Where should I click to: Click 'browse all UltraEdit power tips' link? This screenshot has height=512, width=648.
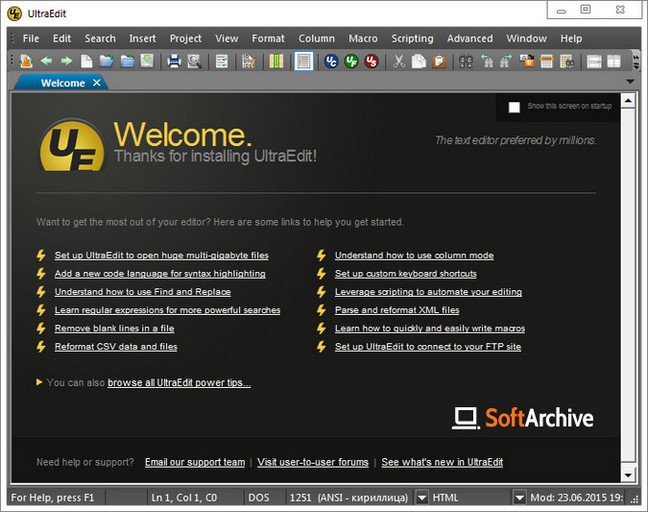tap(179, 383)
